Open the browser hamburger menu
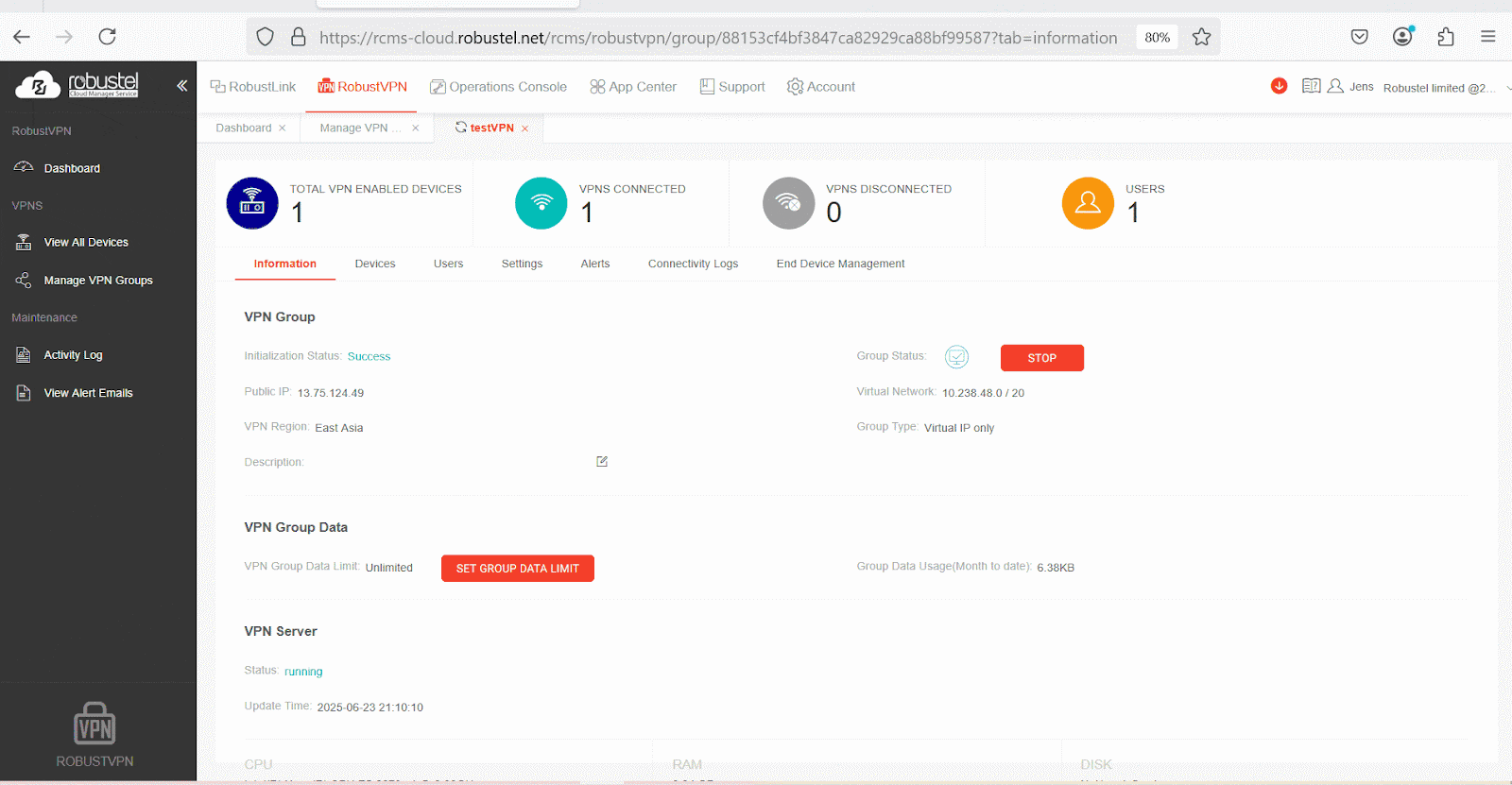 click(x=1488, y=37)
